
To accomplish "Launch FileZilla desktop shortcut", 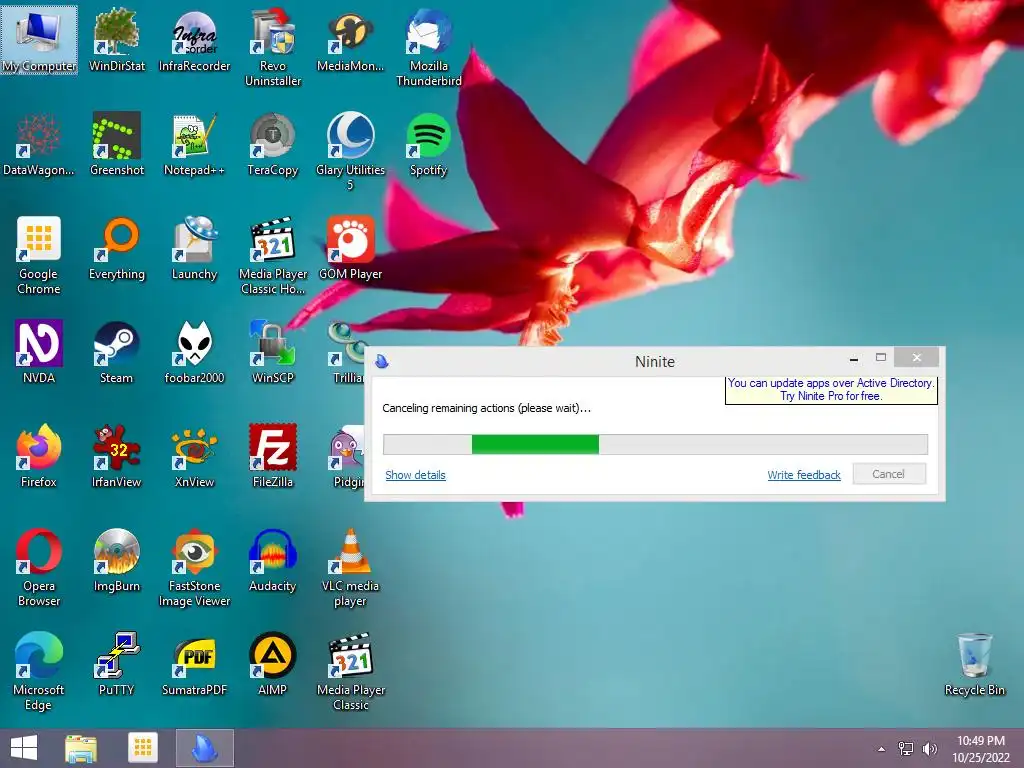I will [x=272, y=455].
